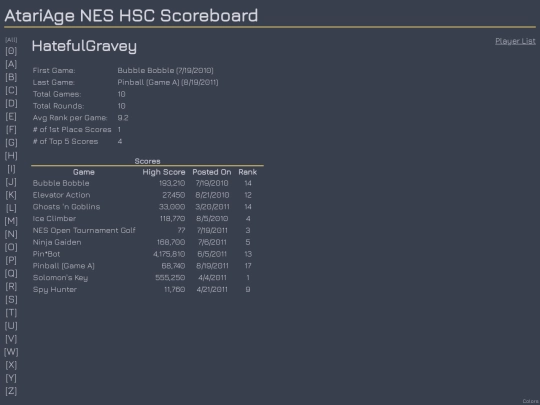
Task: Filter players by [0]
Action: coord(11,51)
